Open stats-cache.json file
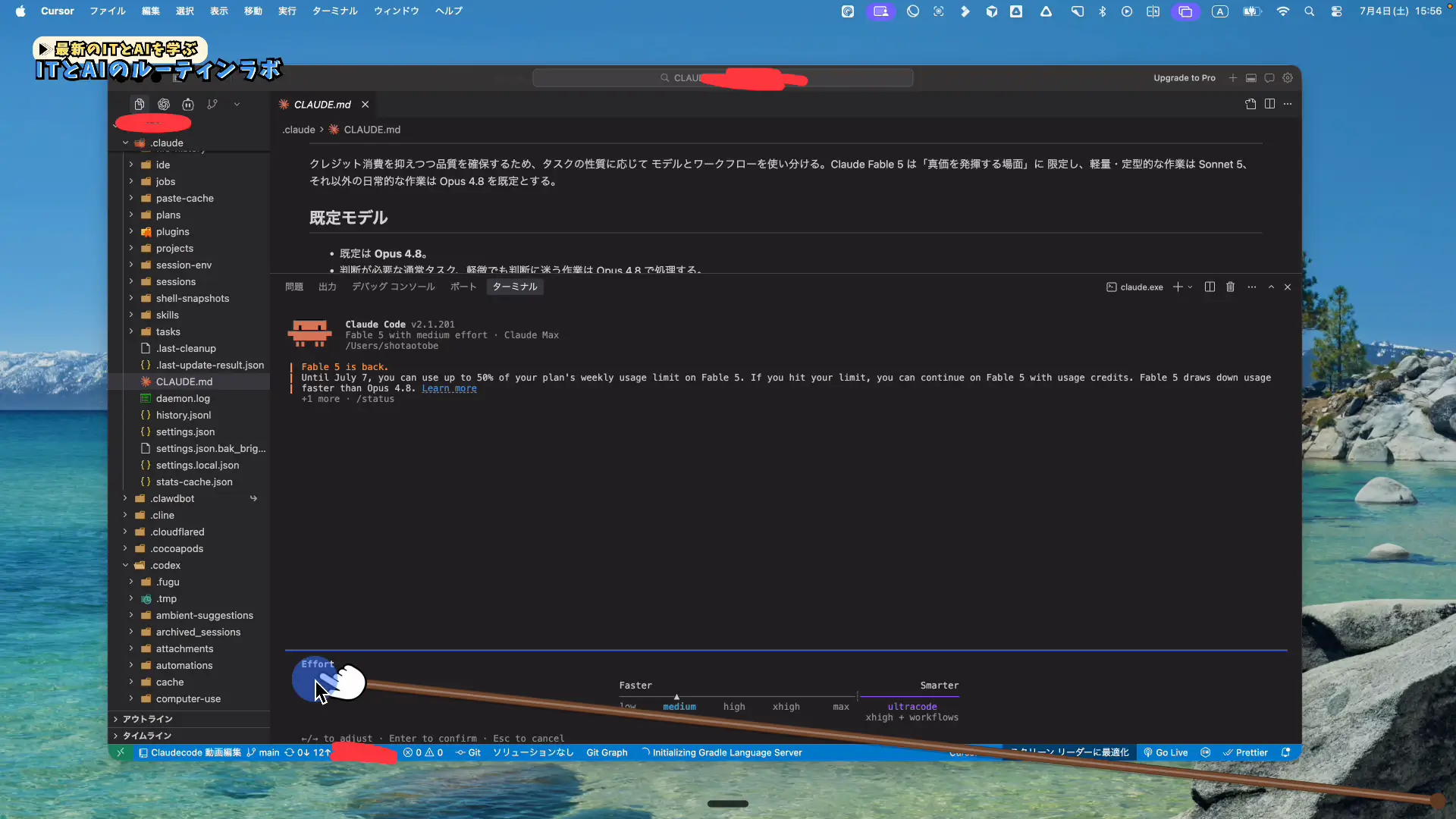Viewport: 1456px width, 819px height. 194,482
